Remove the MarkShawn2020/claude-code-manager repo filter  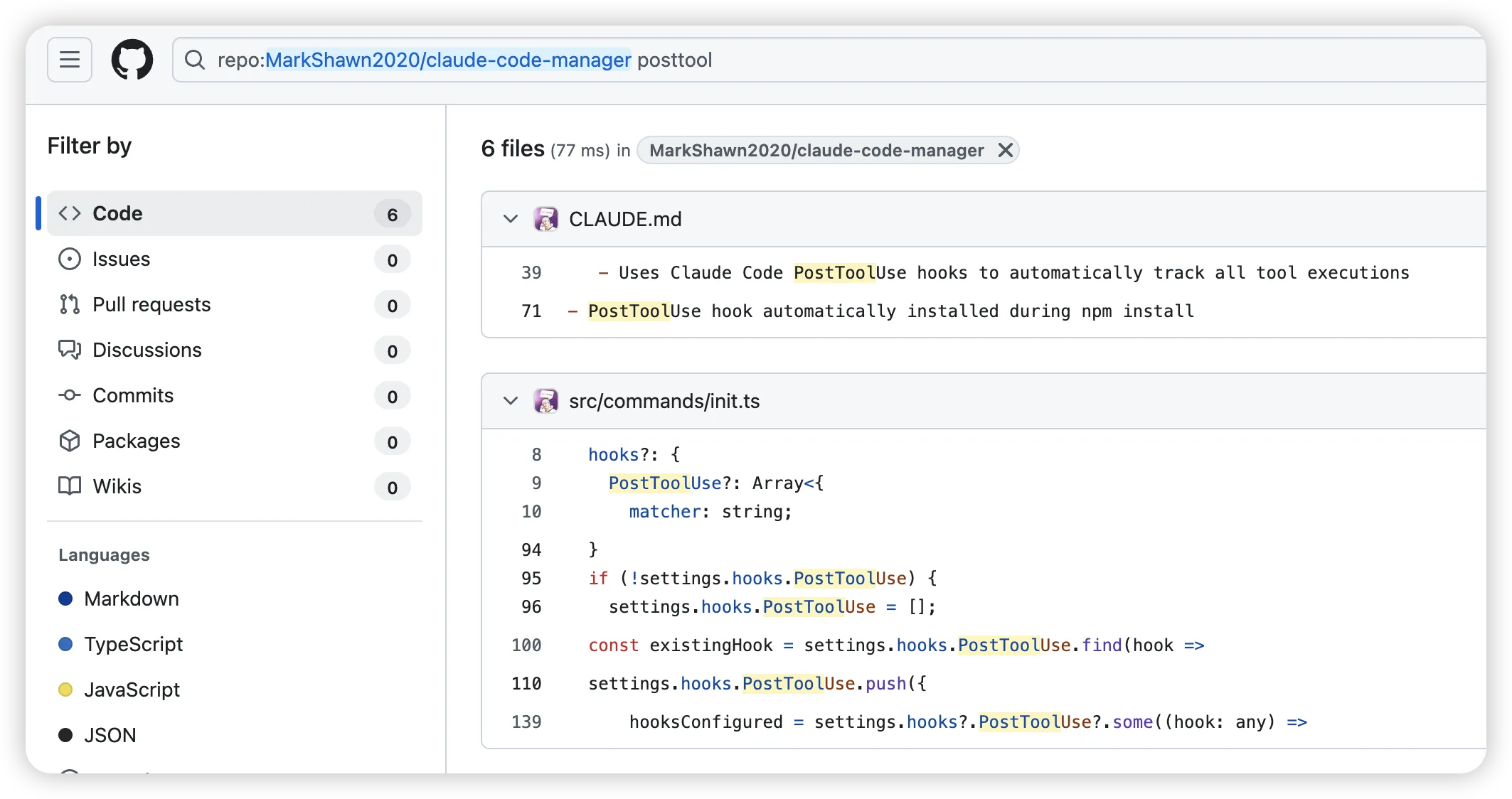[1005, 150]
